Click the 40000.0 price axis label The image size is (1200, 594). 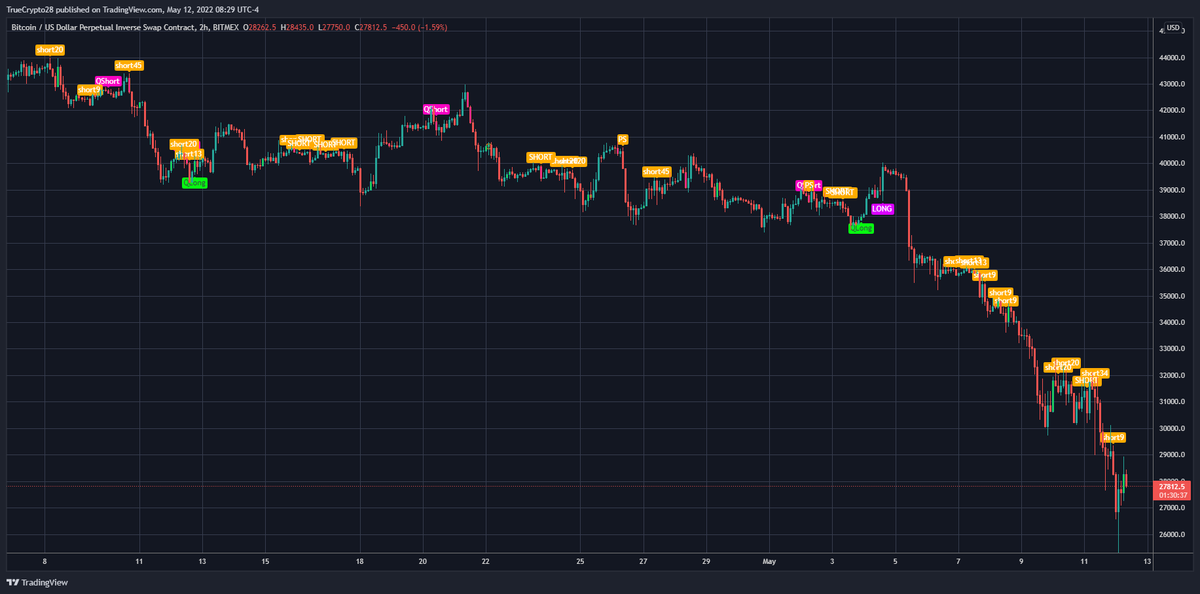coord(1172,164)
